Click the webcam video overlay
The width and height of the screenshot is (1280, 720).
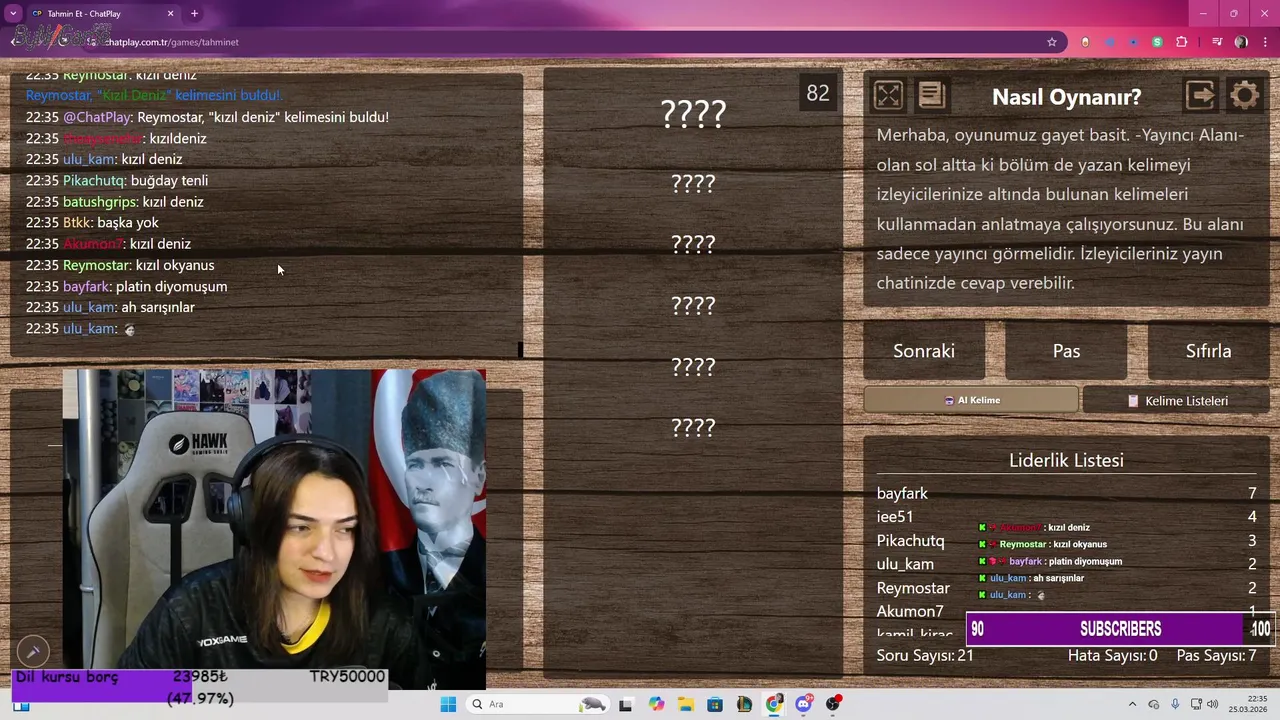[274, 530]
